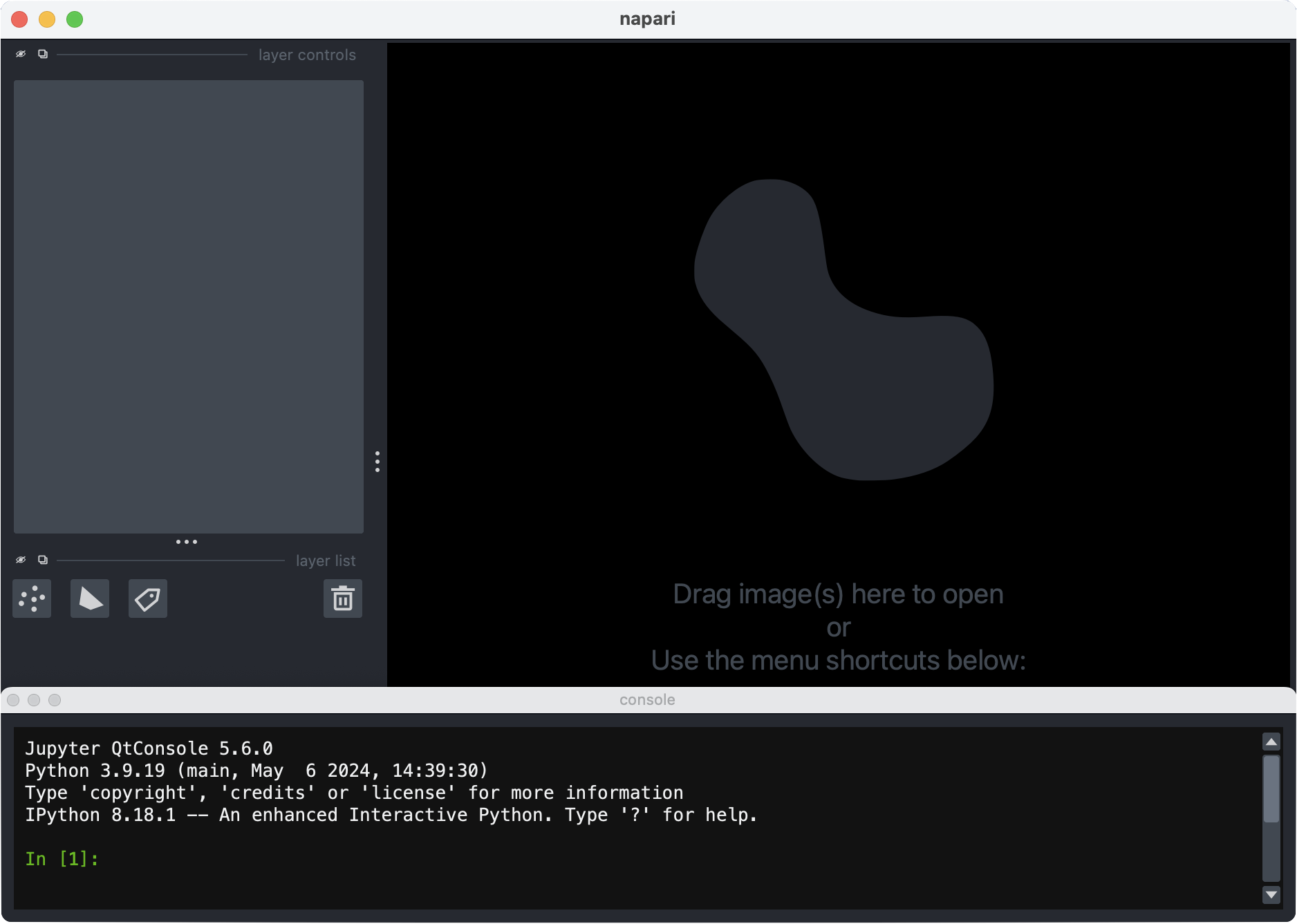
Task: Click the console scrollbar up arrow
Action: pyautogui.click(x=1271, y=742)
